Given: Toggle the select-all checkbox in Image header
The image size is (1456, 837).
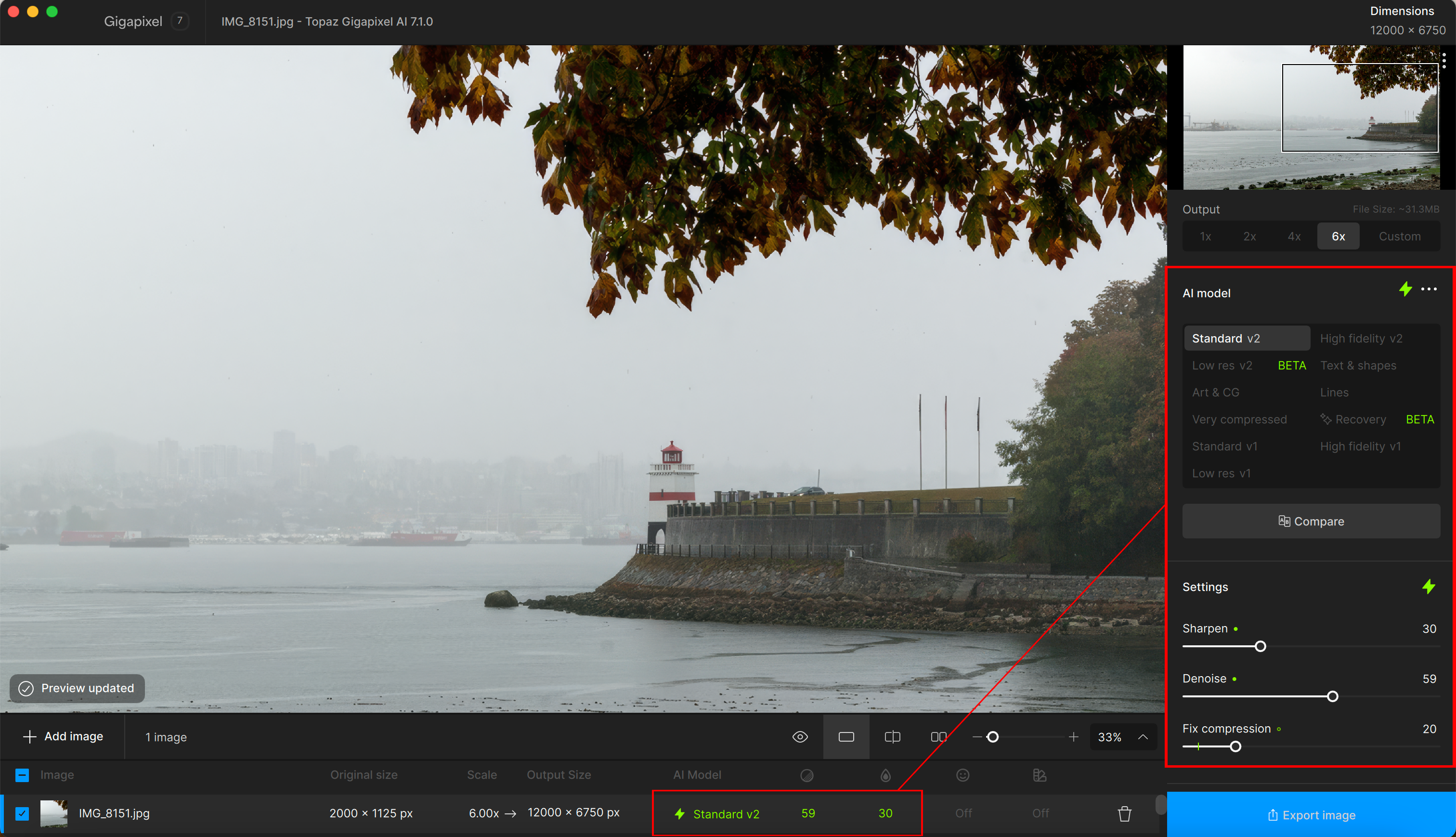Looking at the screenshot, I should coord(22,775).
